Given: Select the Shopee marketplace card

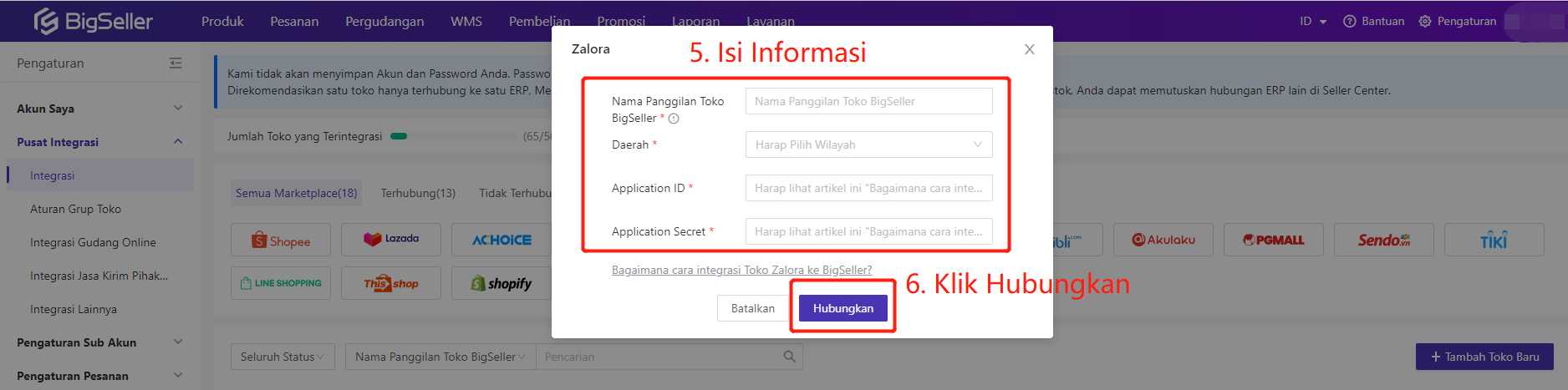Looking at the screenshot, I should pyautogui.click(x=281, y=240).
